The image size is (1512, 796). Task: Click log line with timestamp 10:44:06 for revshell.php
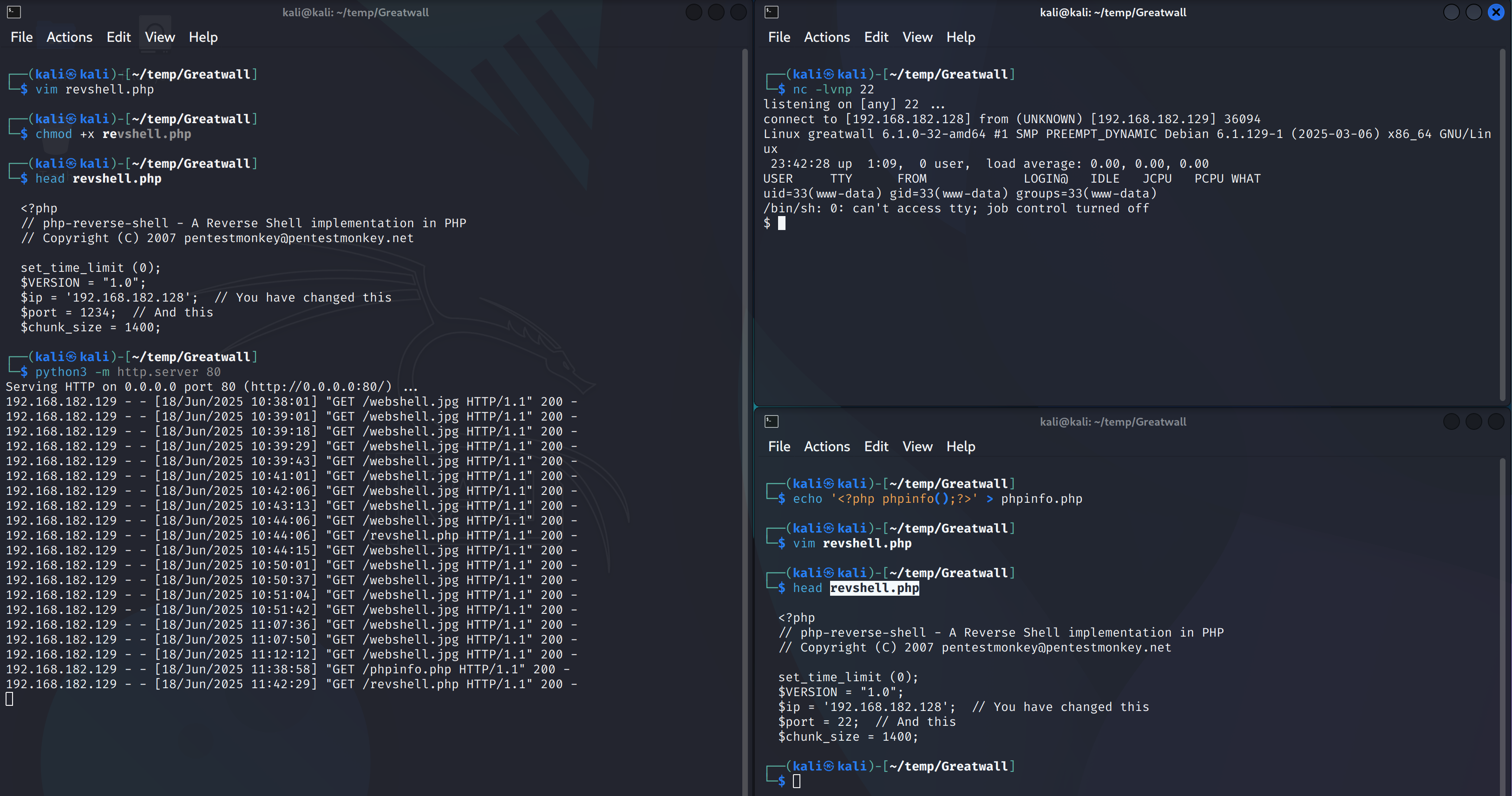coord(292,535)
